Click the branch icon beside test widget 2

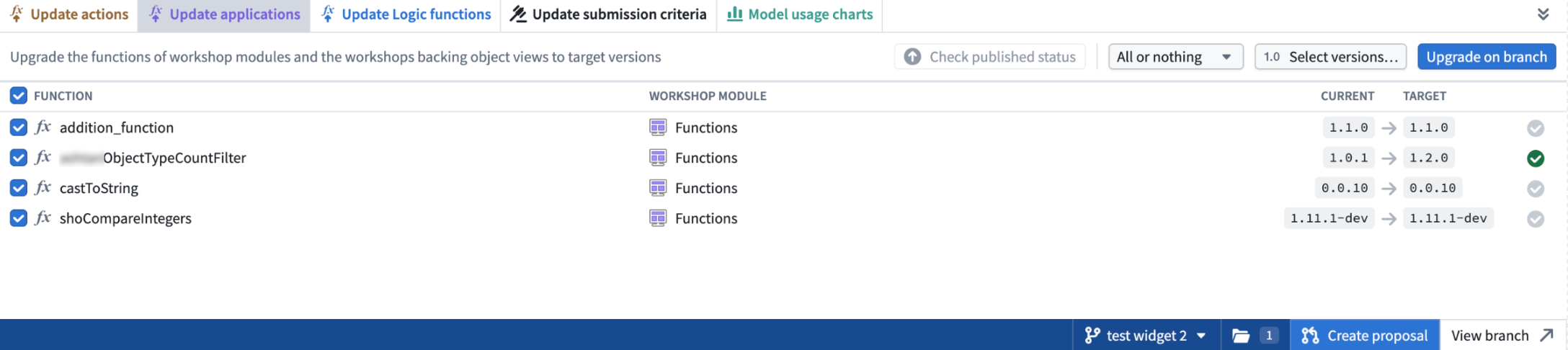(1092, 336)
